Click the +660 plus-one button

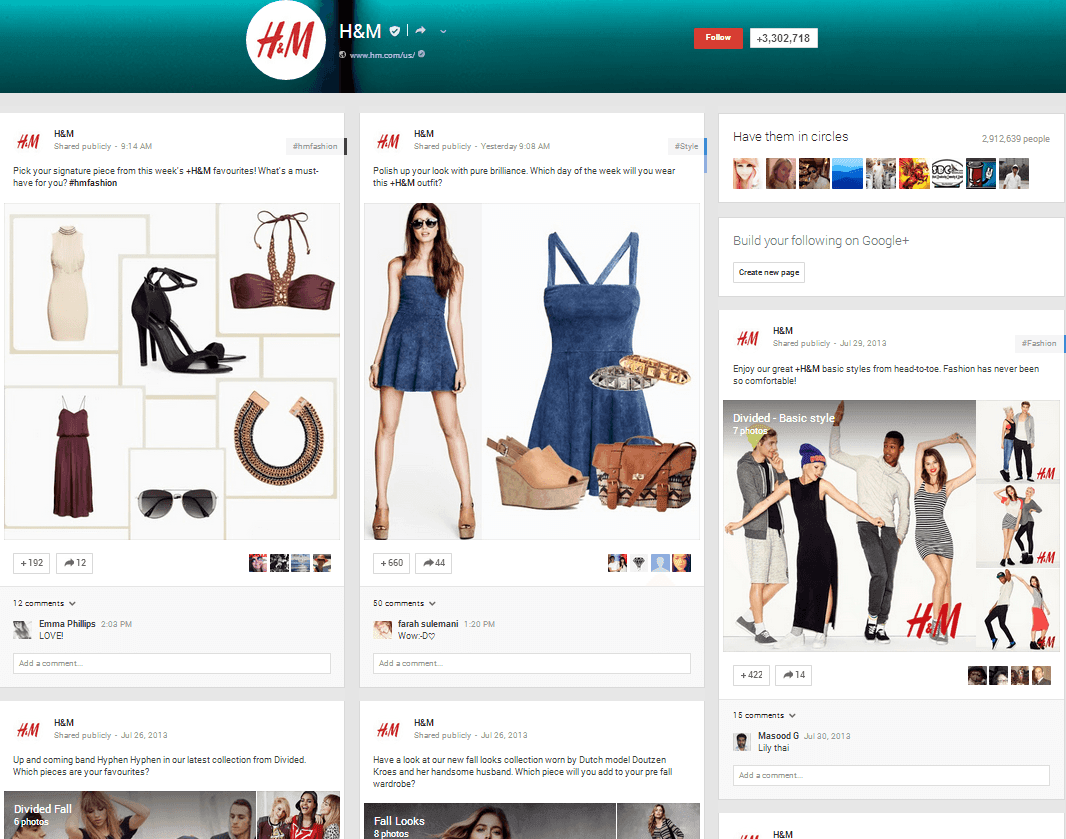pyautogui.click(x=391, y=563)
